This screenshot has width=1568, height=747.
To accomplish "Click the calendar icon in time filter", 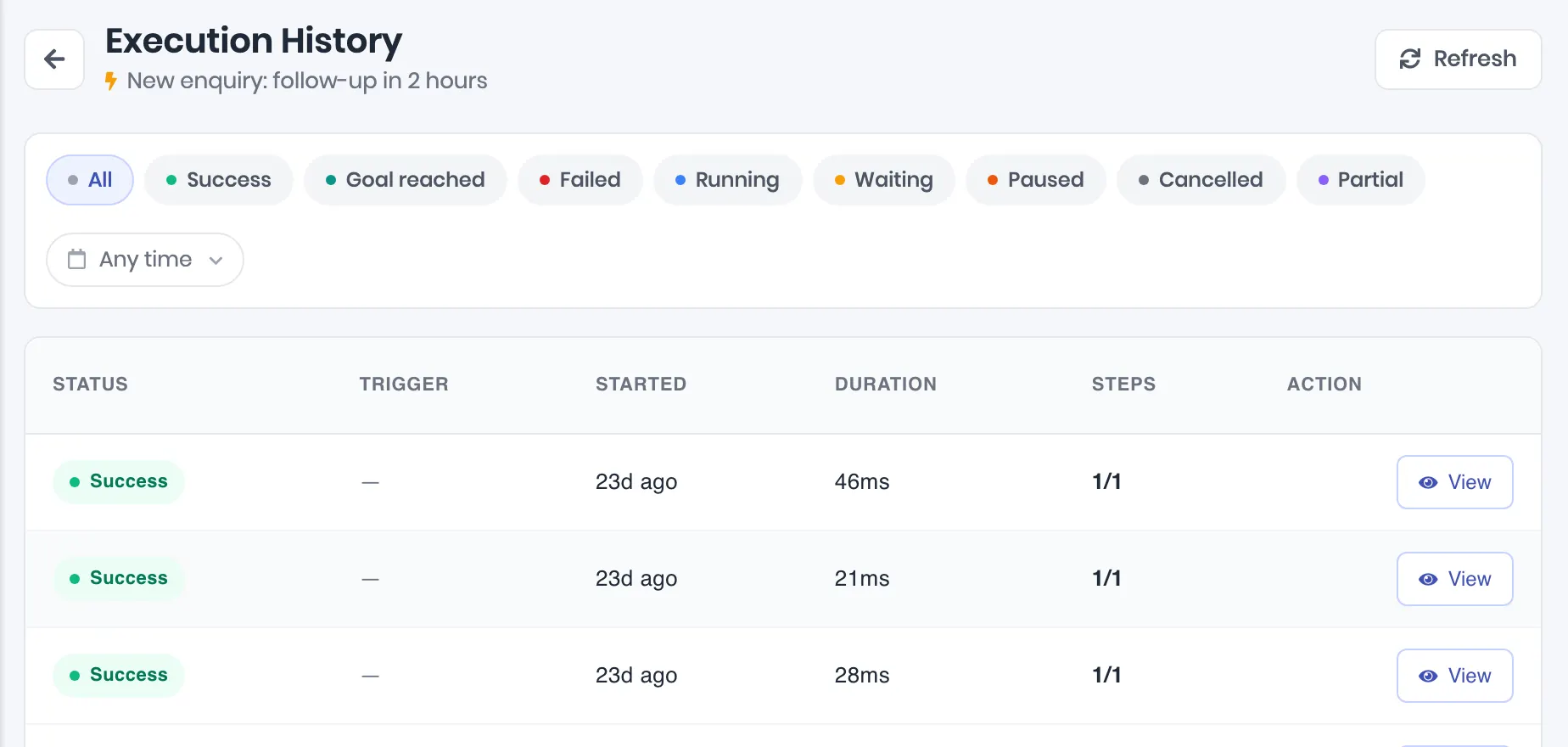I will 76,259.
